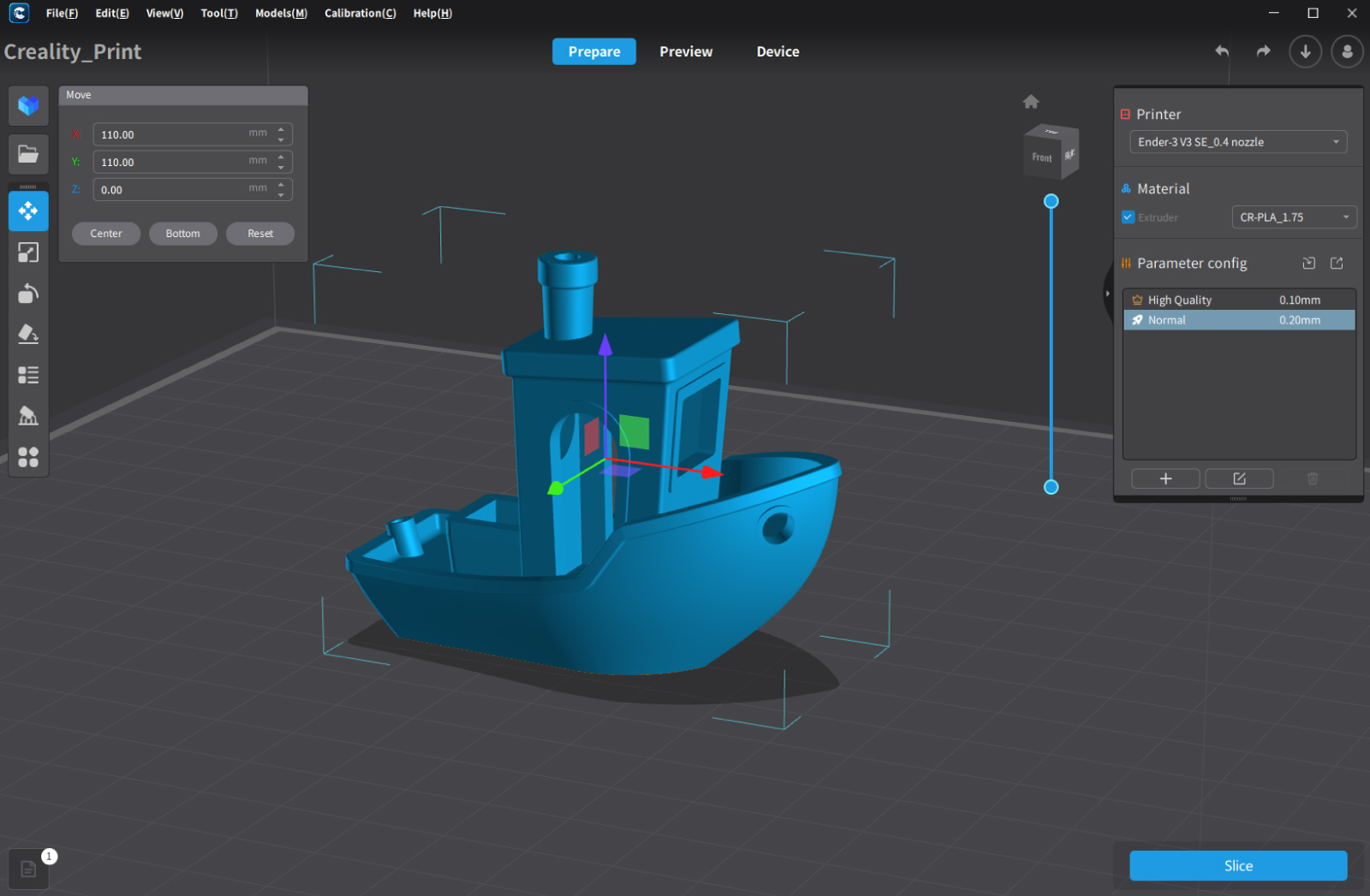The image size is (1370, 896).
Task: Switch to the Preview tab
Action: 686,51
